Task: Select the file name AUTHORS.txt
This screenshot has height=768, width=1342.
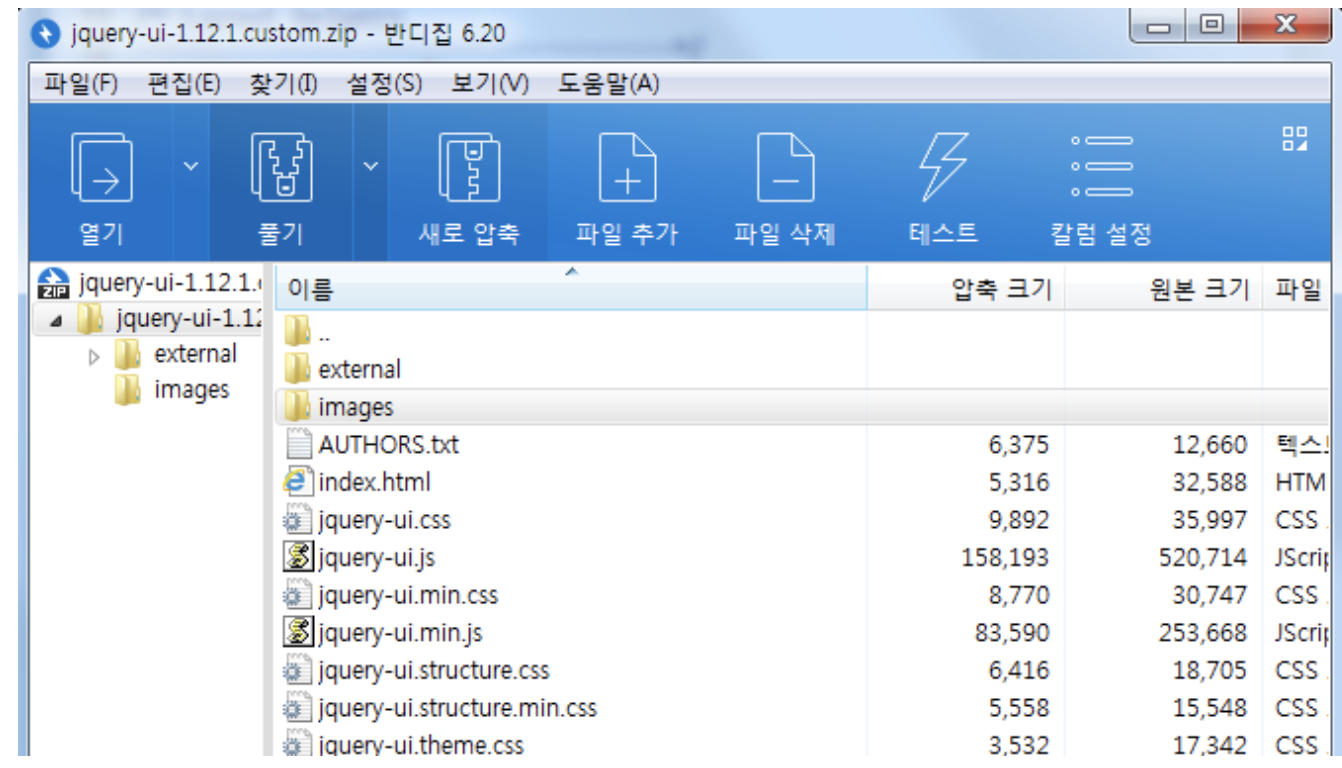Action: (x=388, y=444)
